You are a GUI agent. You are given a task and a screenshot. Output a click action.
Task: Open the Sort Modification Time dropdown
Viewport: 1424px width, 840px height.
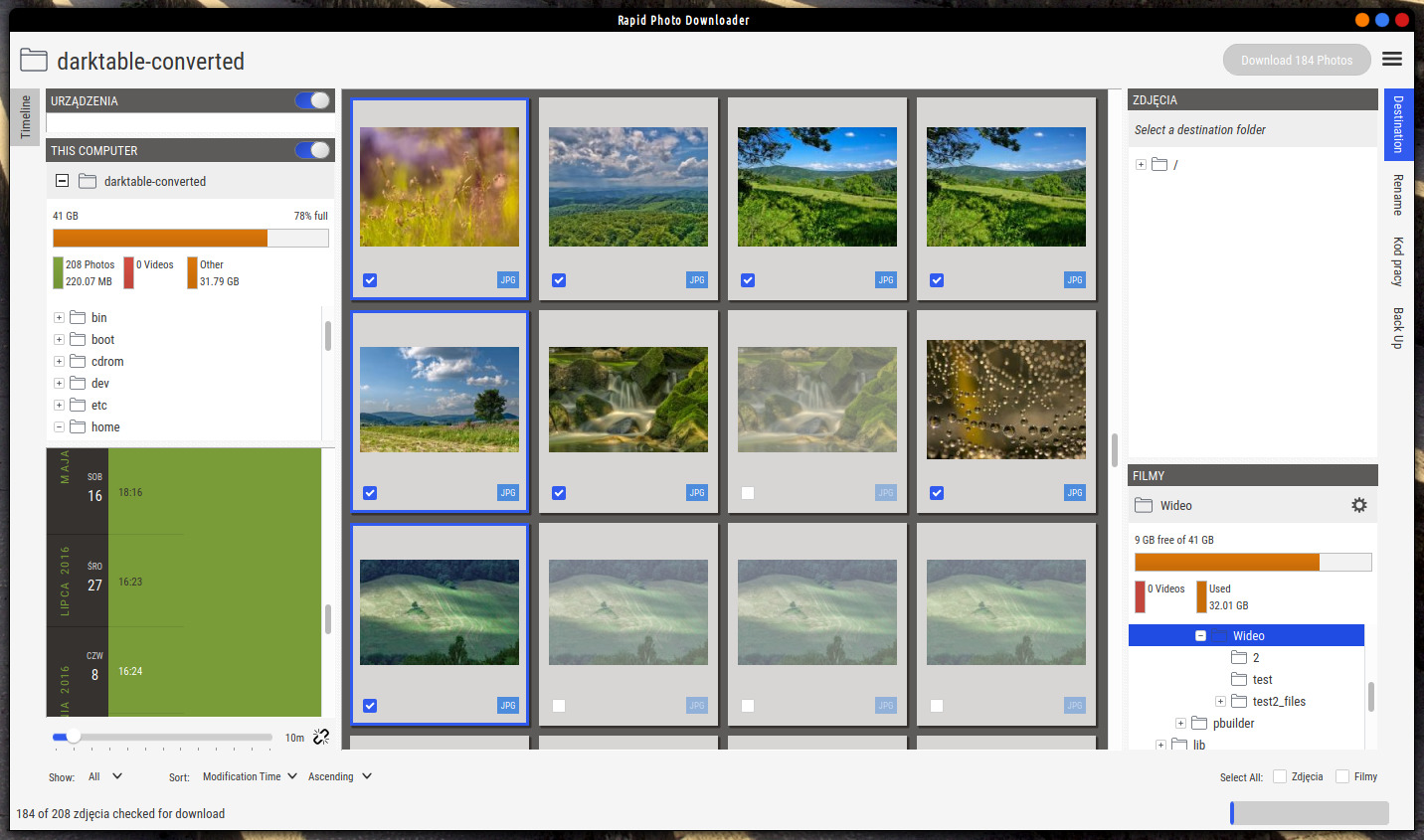(x=250, y=776)
